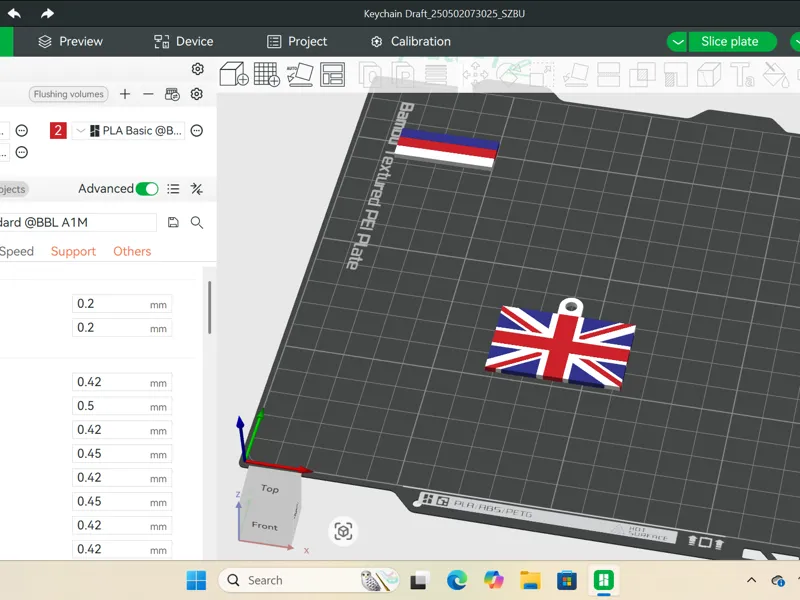Click the gear beside the AMS sync icon

coord(196,94)
